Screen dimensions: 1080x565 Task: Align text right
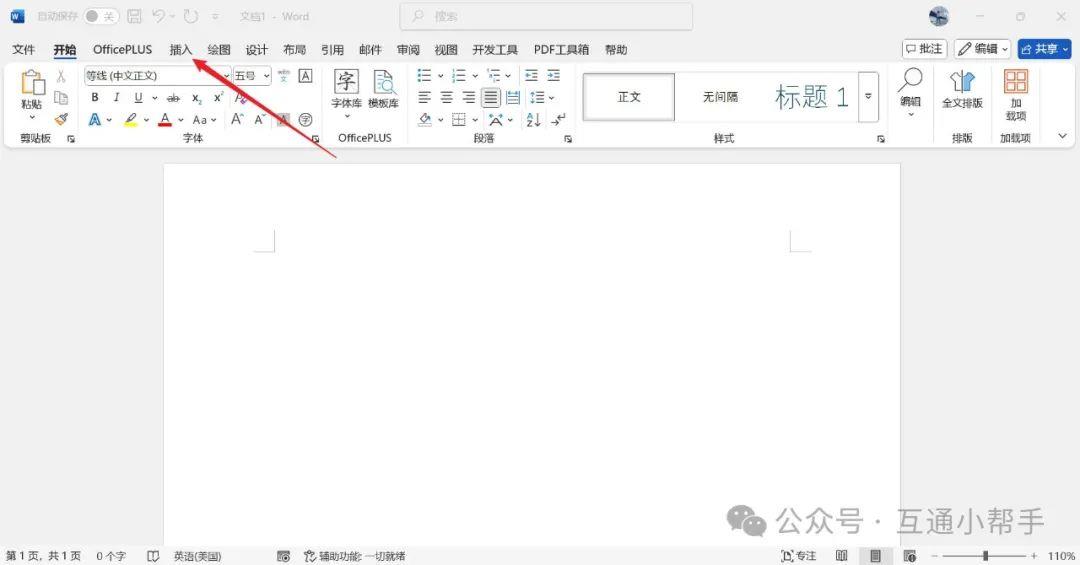468,98
